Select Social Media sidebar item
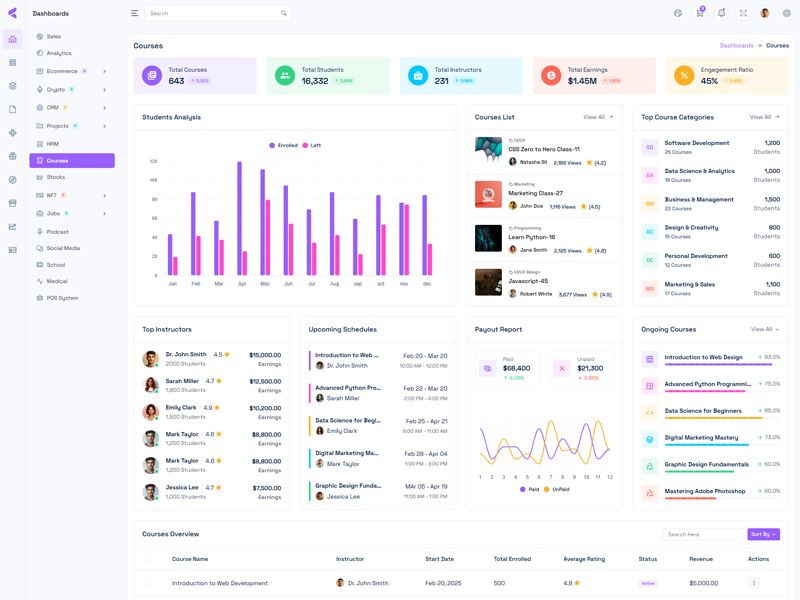The image size is (800, 600). 63,248
